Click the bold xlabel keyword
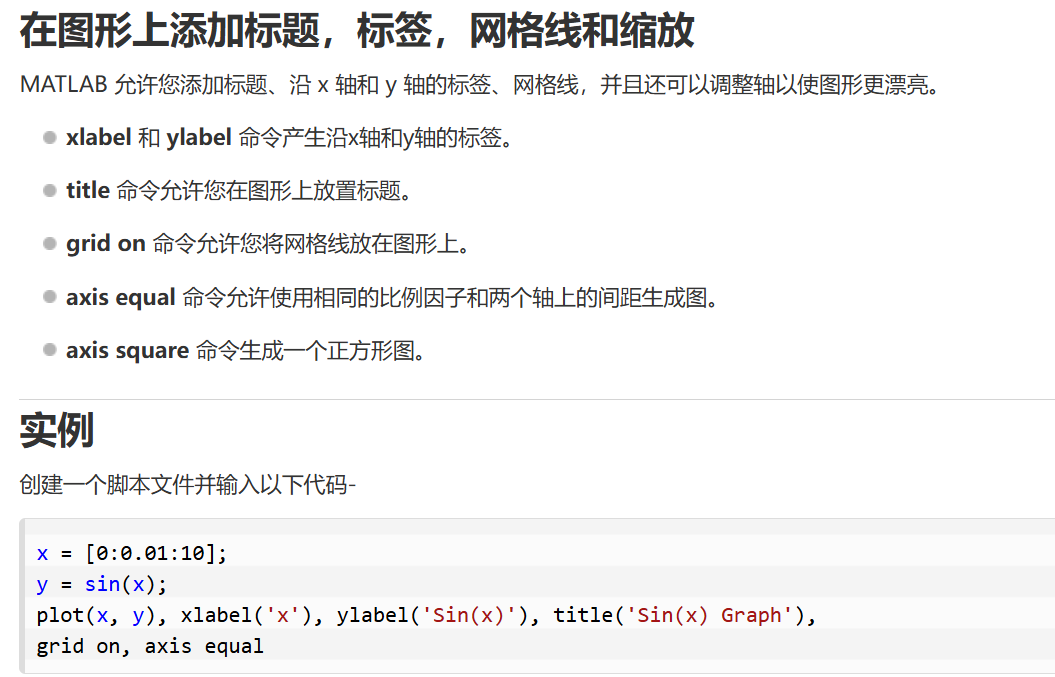 (98, 137)
